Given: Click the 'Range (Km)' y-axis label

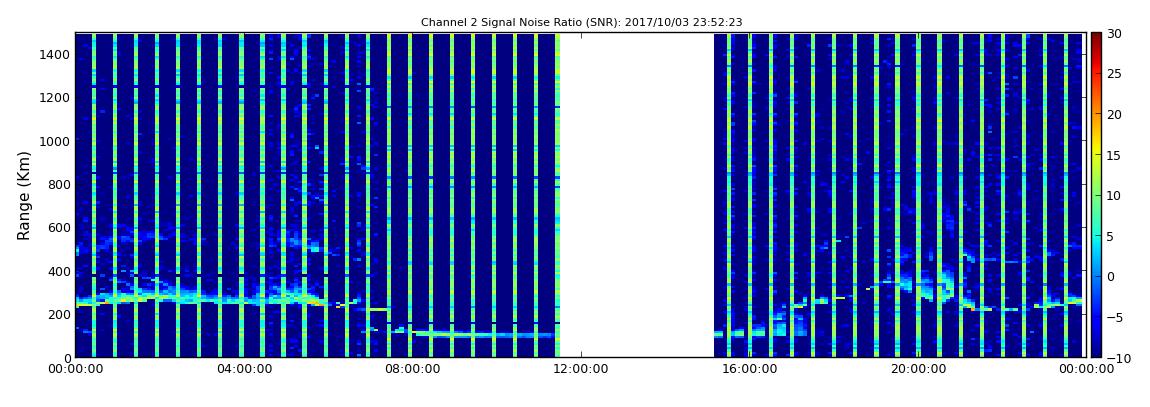Looking at the screenshot, I should (24, 196).
